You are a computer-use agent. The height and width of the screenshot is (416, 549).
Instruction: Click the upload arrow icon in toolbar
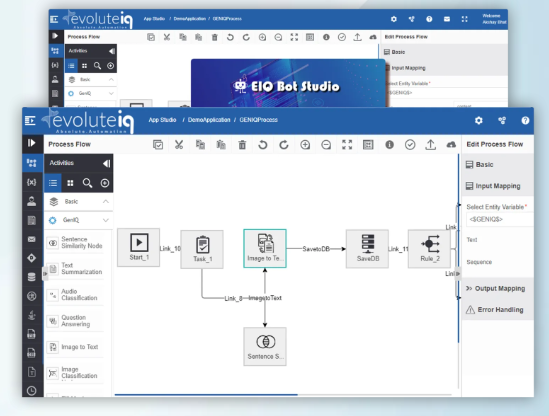431,144
